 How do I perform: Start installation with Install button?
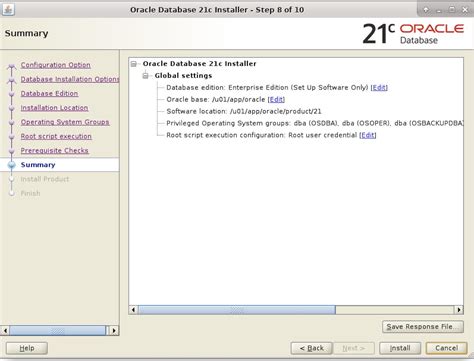[400, 348]
